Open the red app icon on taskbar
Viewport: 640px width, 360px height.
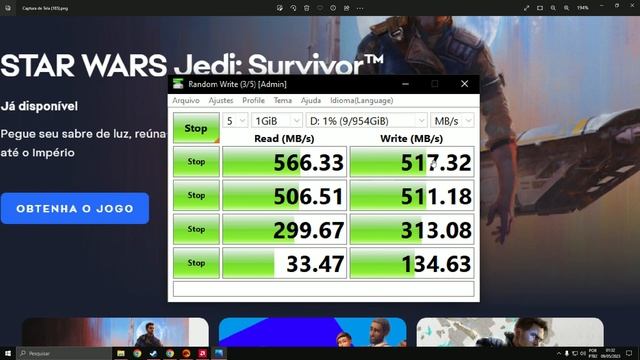point(202,353)
